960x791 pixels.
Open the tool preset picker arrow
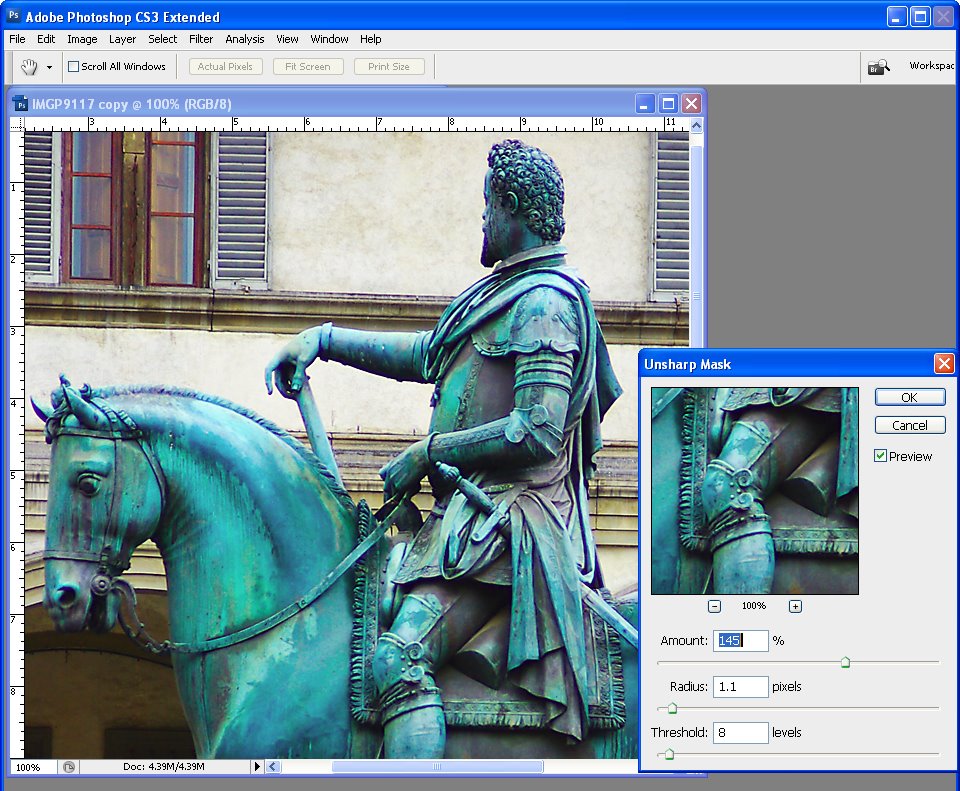pyautogui.click(x=49, y=67)
